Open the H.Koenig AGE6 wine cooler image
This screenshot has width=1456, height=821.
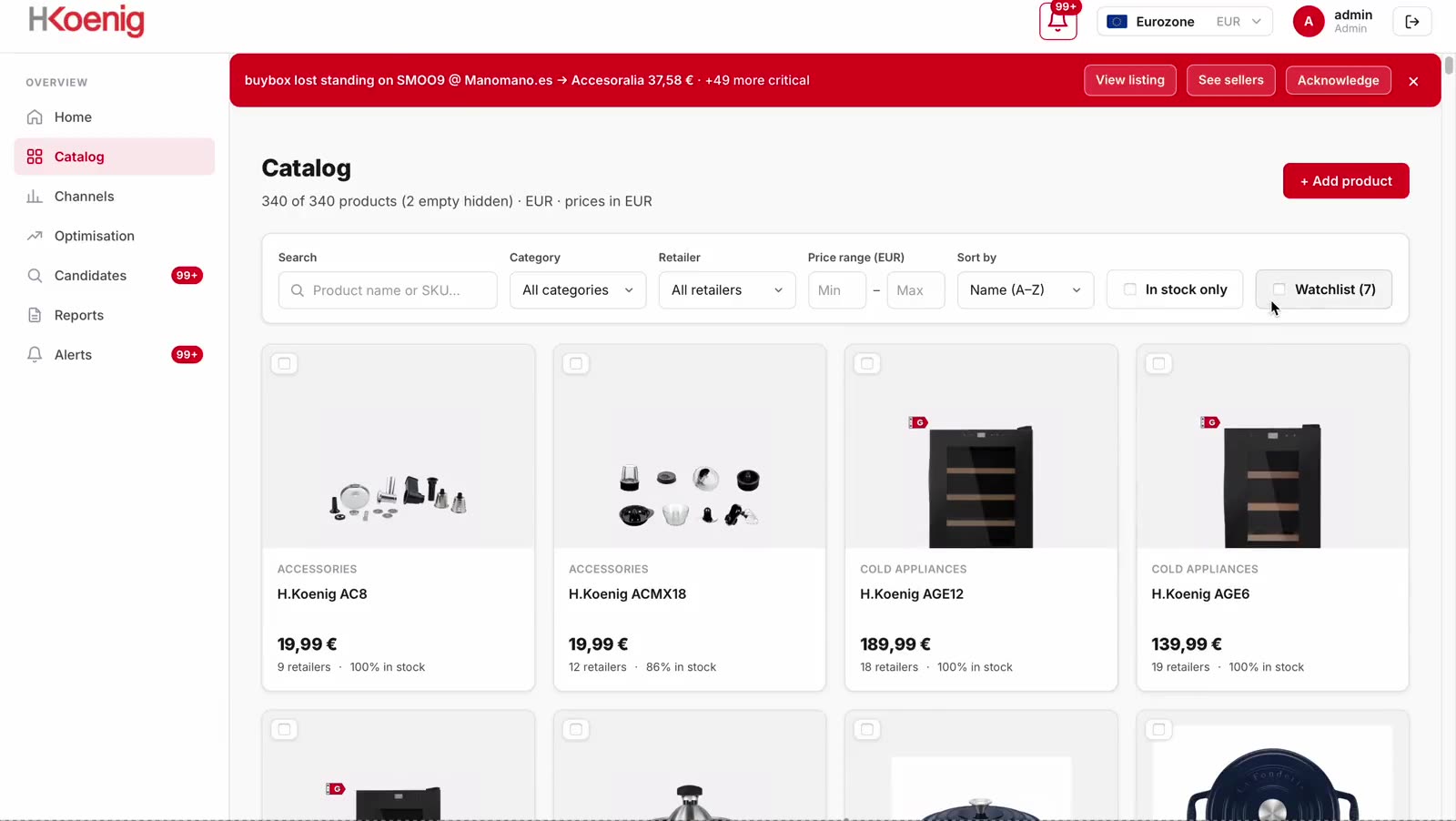pyautogui.click(x=1272, y=446)
